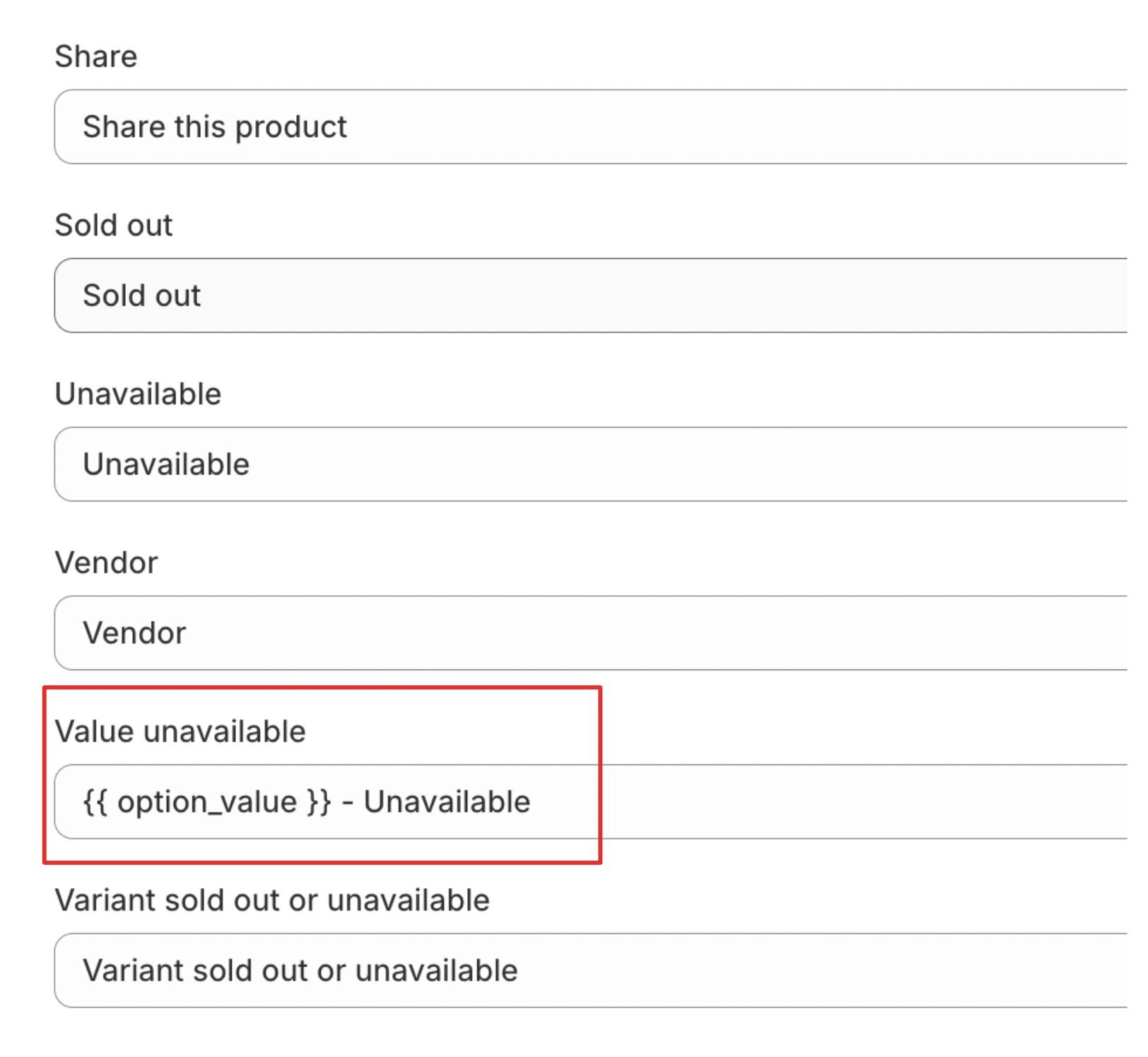Select the text Share this product
The height and width of the screenshot is (1057, 1148).
tap(215, 127)
